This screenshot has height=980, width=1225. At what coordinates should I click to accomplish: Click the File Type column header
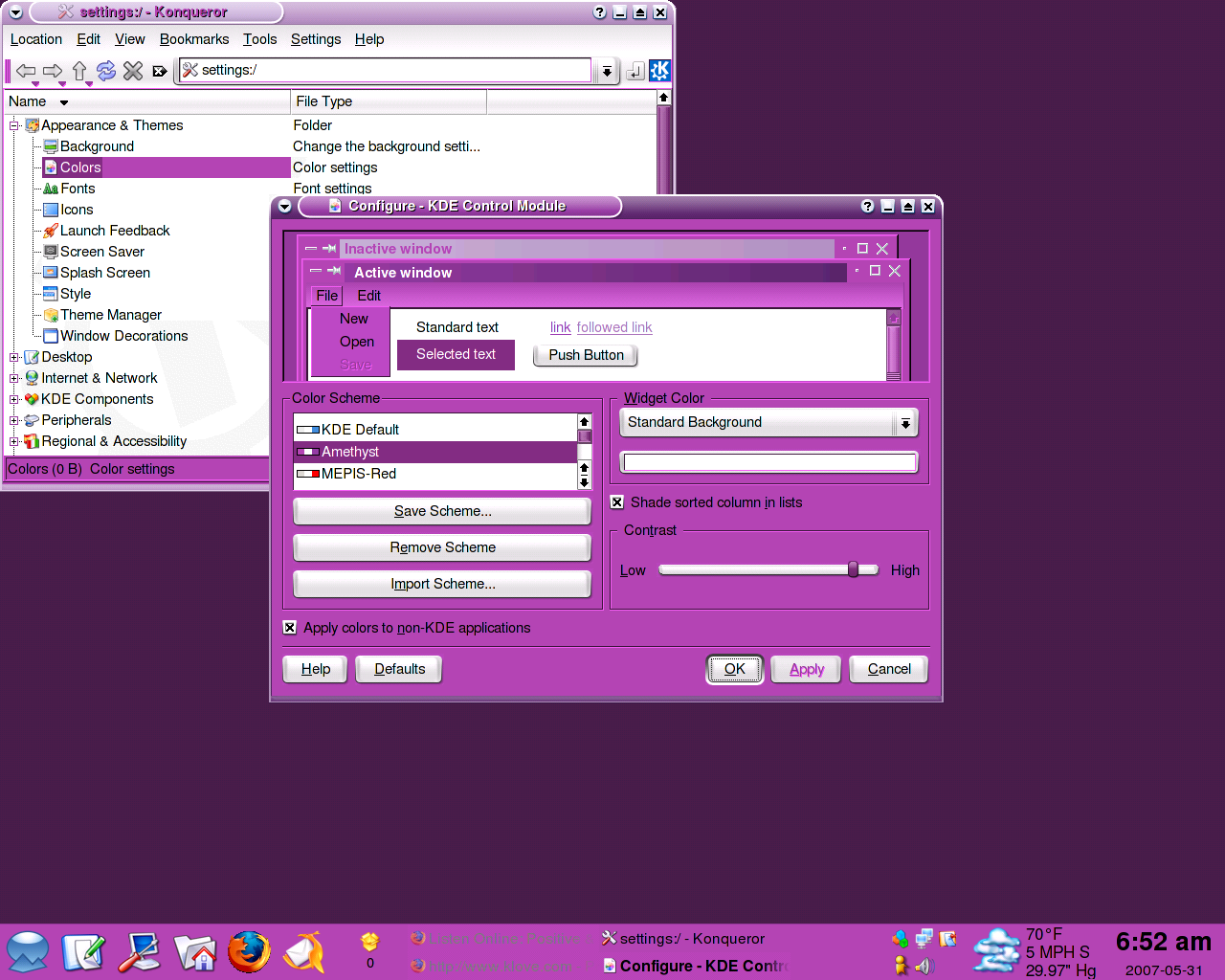pos(389,101)
